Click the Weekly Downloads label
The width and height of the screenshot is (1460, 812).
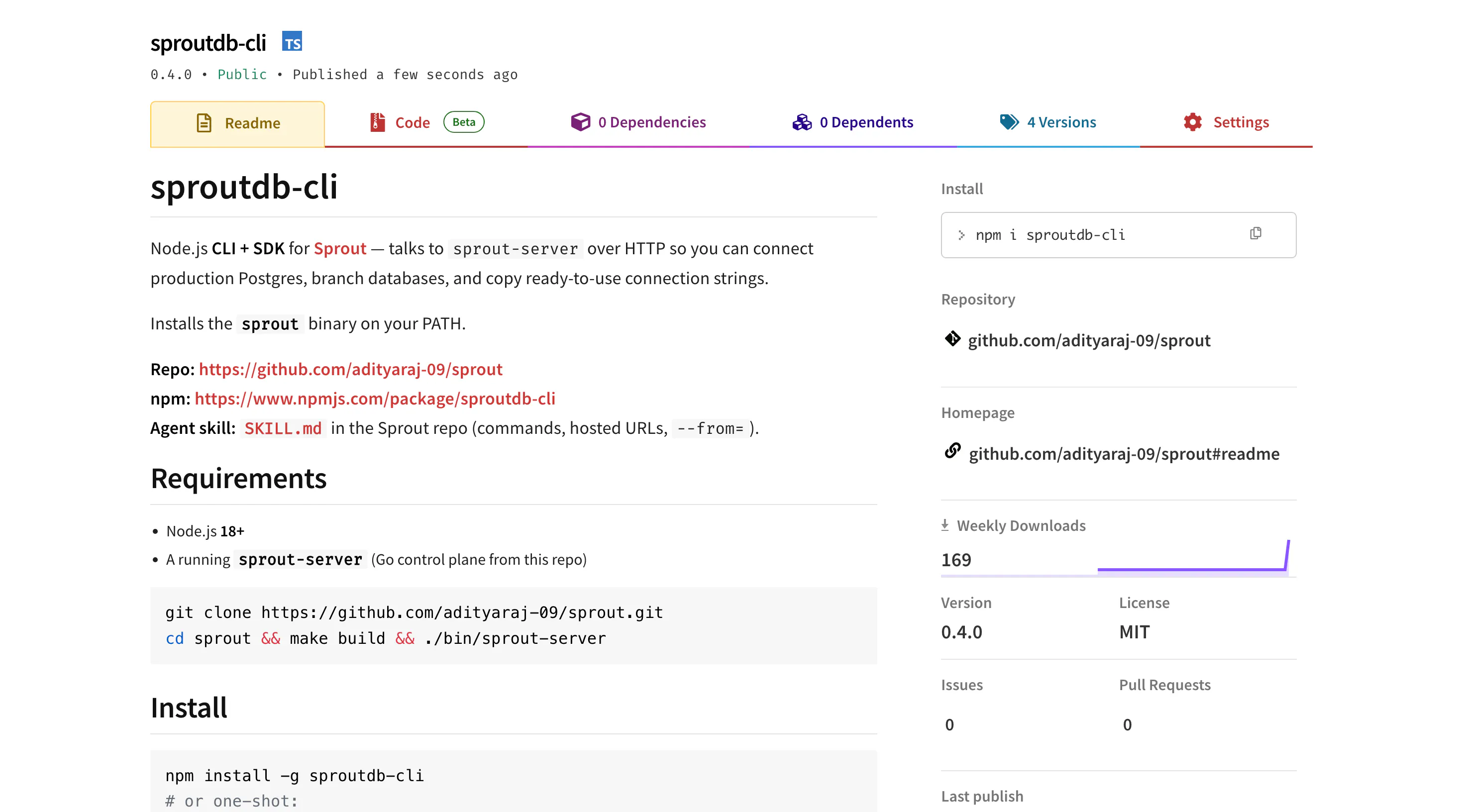tap(1021, 525)
